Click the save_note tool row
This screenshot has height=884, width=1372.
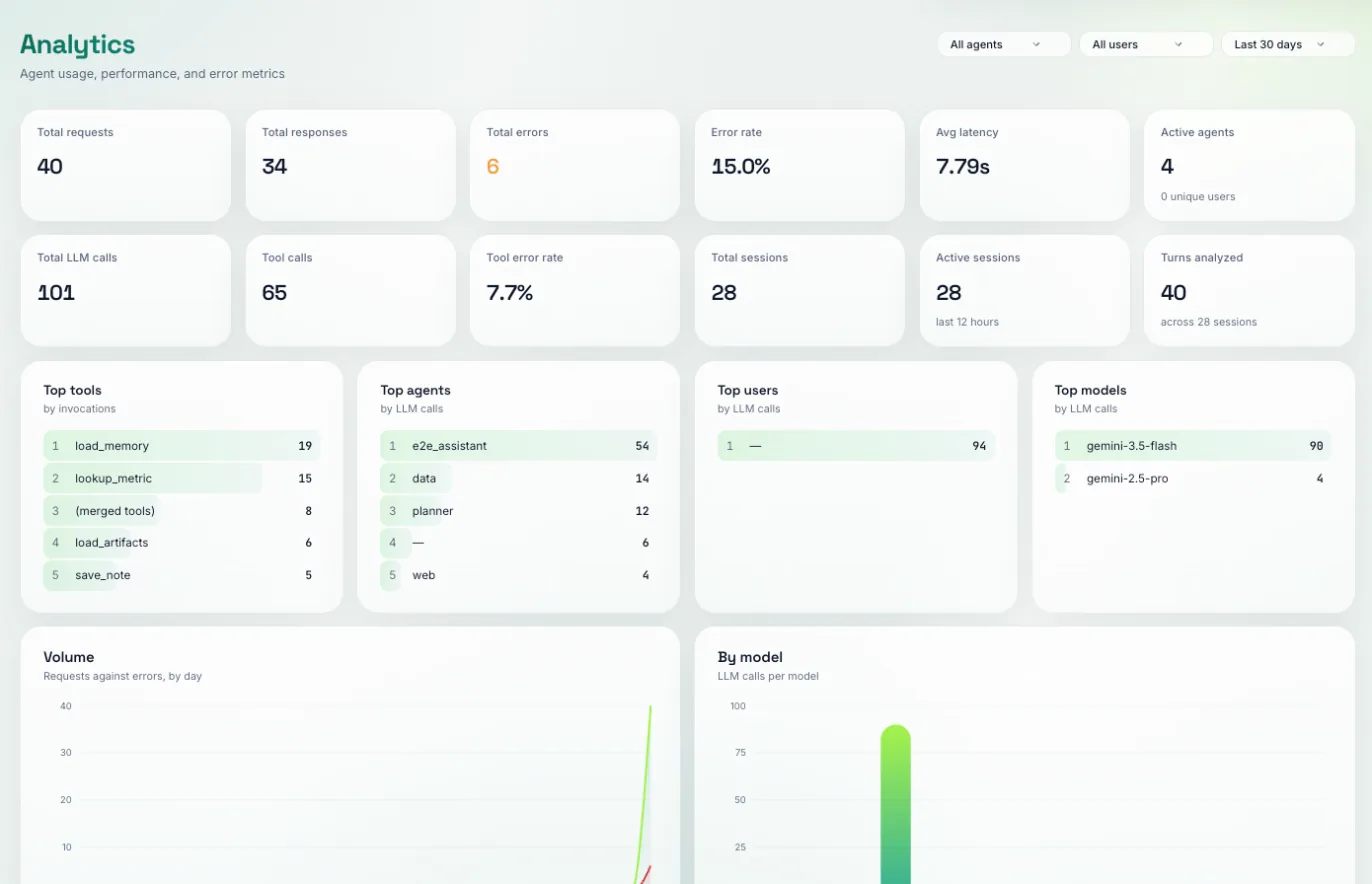(x=182, y=575)
